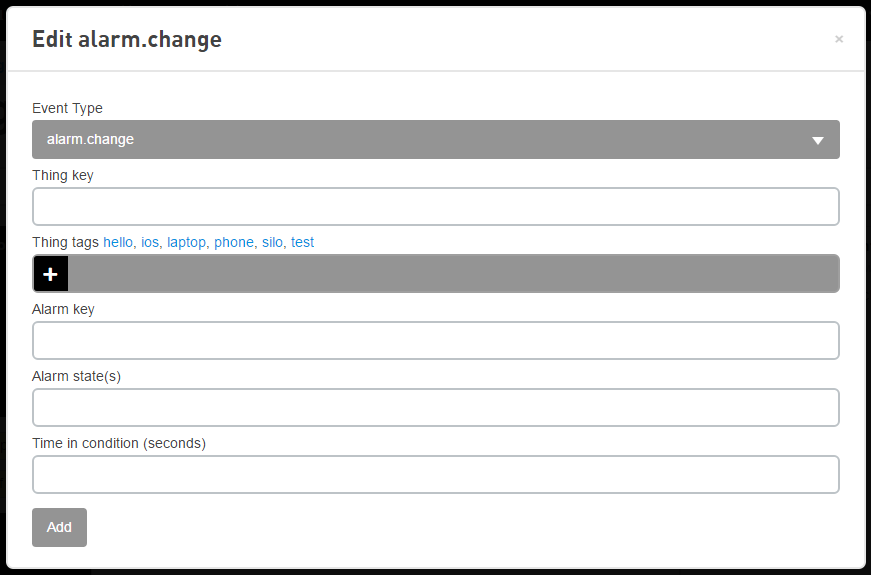
Task: Close the Edit alarm.change dialog
Action: tap(838, 39)
